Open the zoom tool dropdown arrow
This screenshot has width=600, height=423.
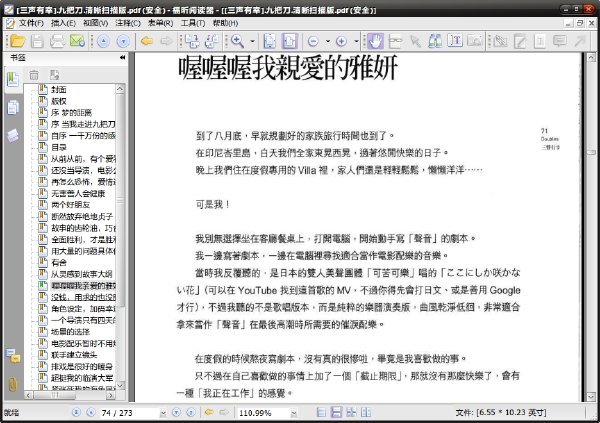[252, 41]
